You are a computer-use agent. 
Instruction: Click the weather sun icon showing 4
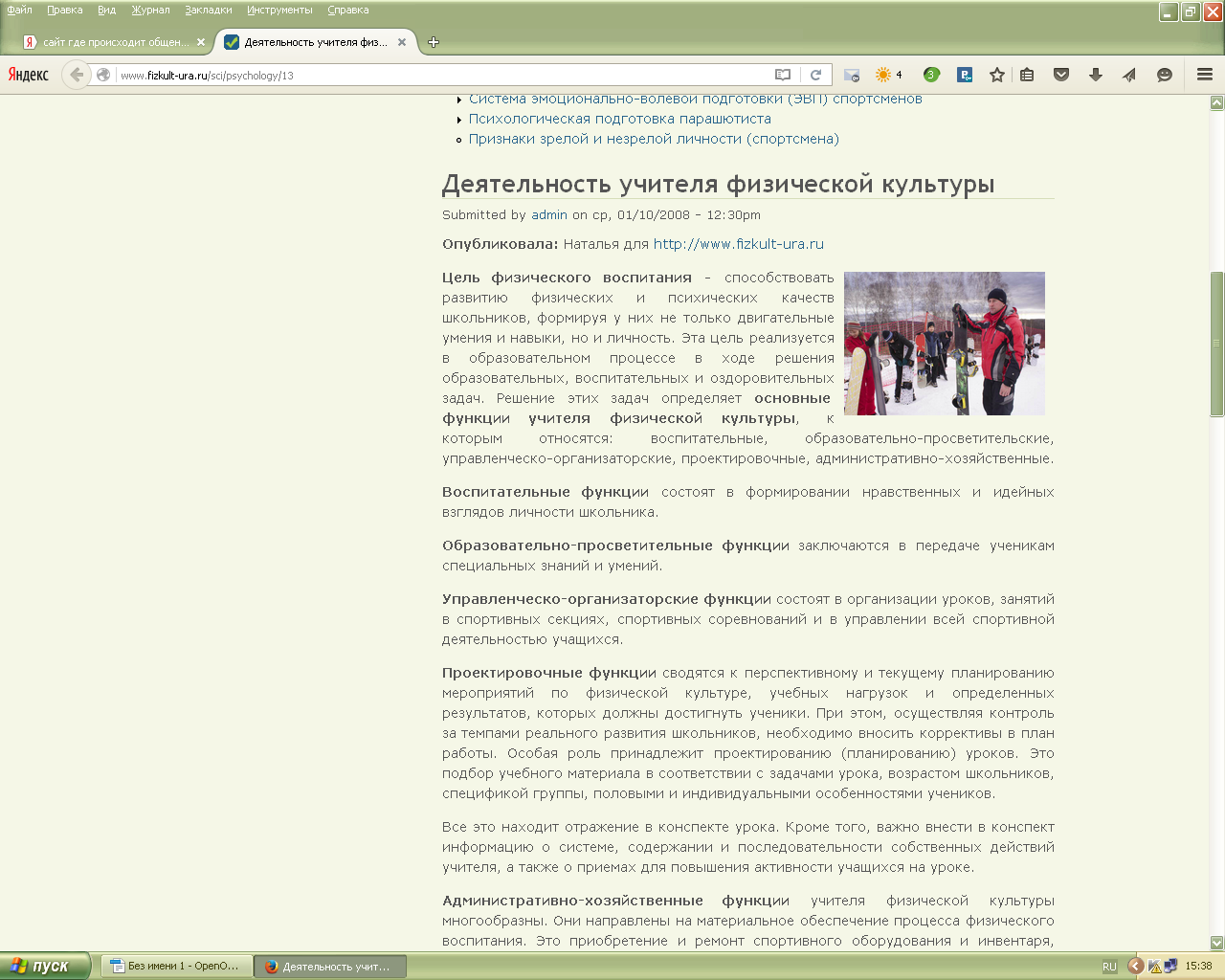pyautogui.click(x=889, y=75)
